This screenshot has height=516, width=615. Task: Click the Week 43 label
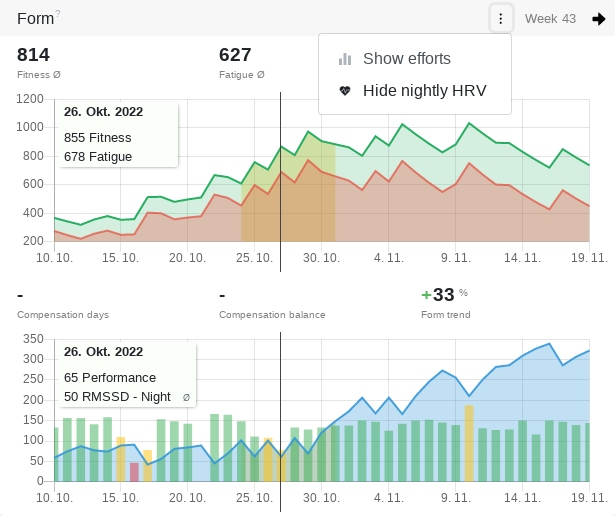click(x=550, y=19)
